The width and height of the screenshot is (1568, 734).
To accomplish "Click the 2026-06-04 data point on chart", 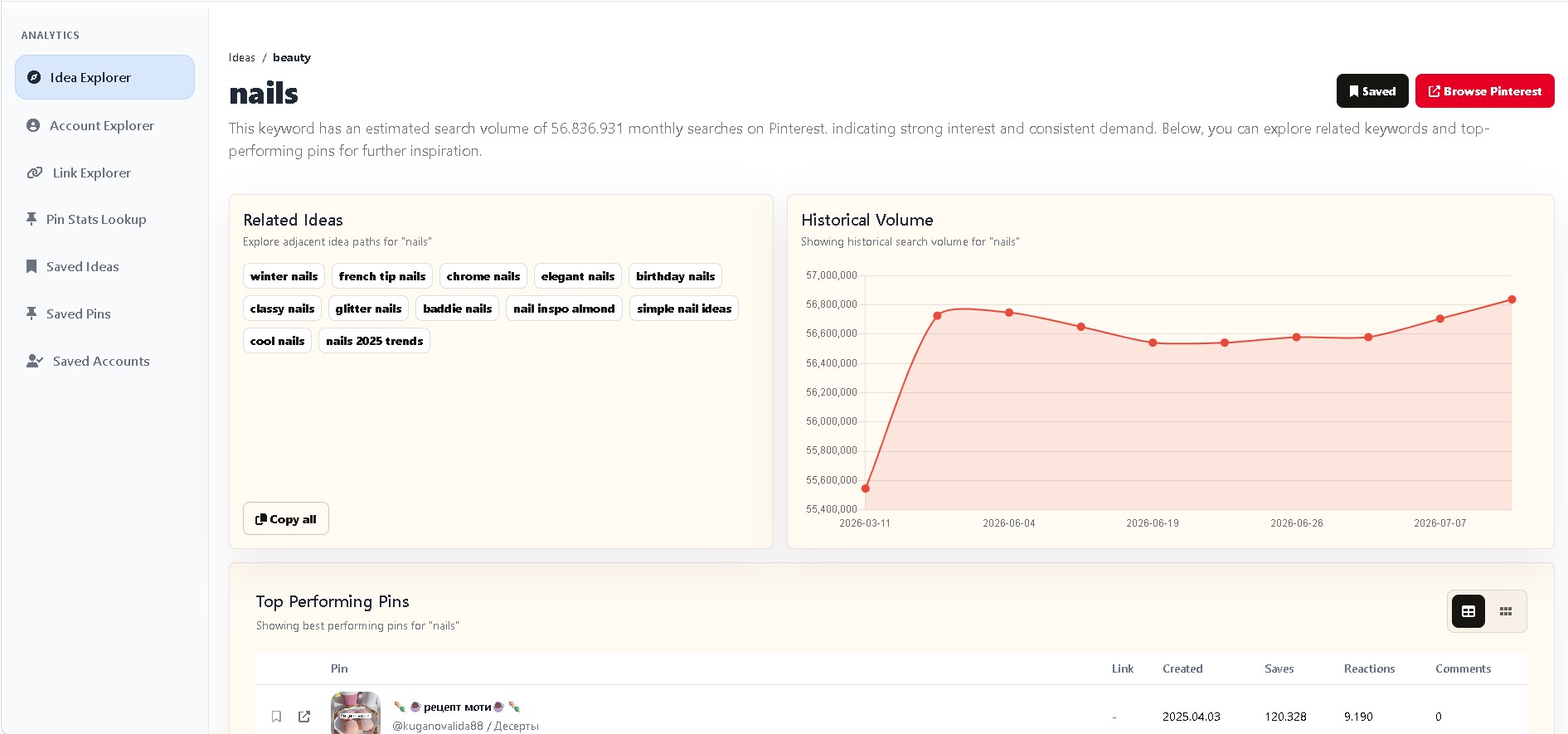I will point(1009,313).
